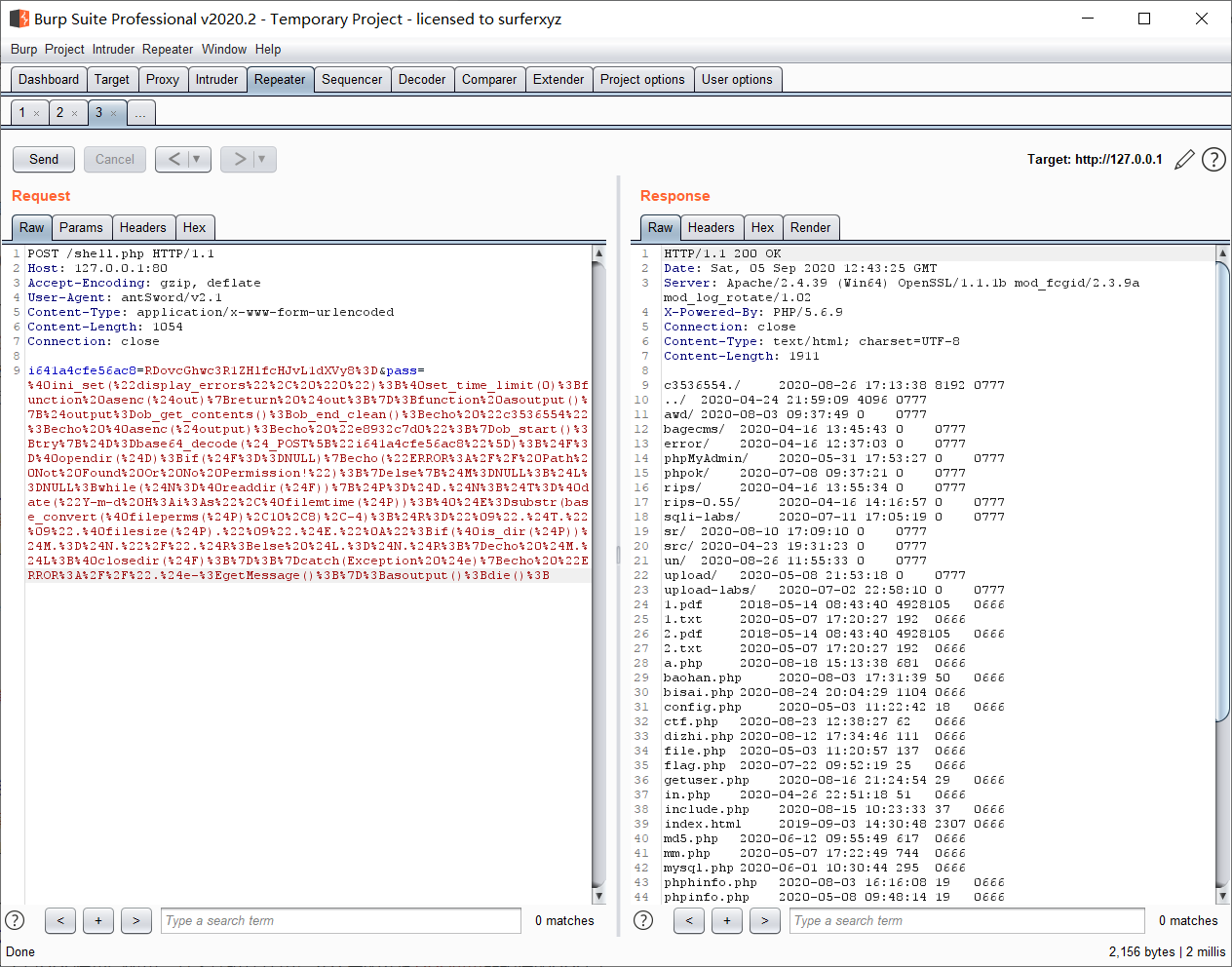Screen dimensions: 1232x967
Task: Click '2,156 bytes | 2 millis' status text
Action: click(x=1167, y=951)
